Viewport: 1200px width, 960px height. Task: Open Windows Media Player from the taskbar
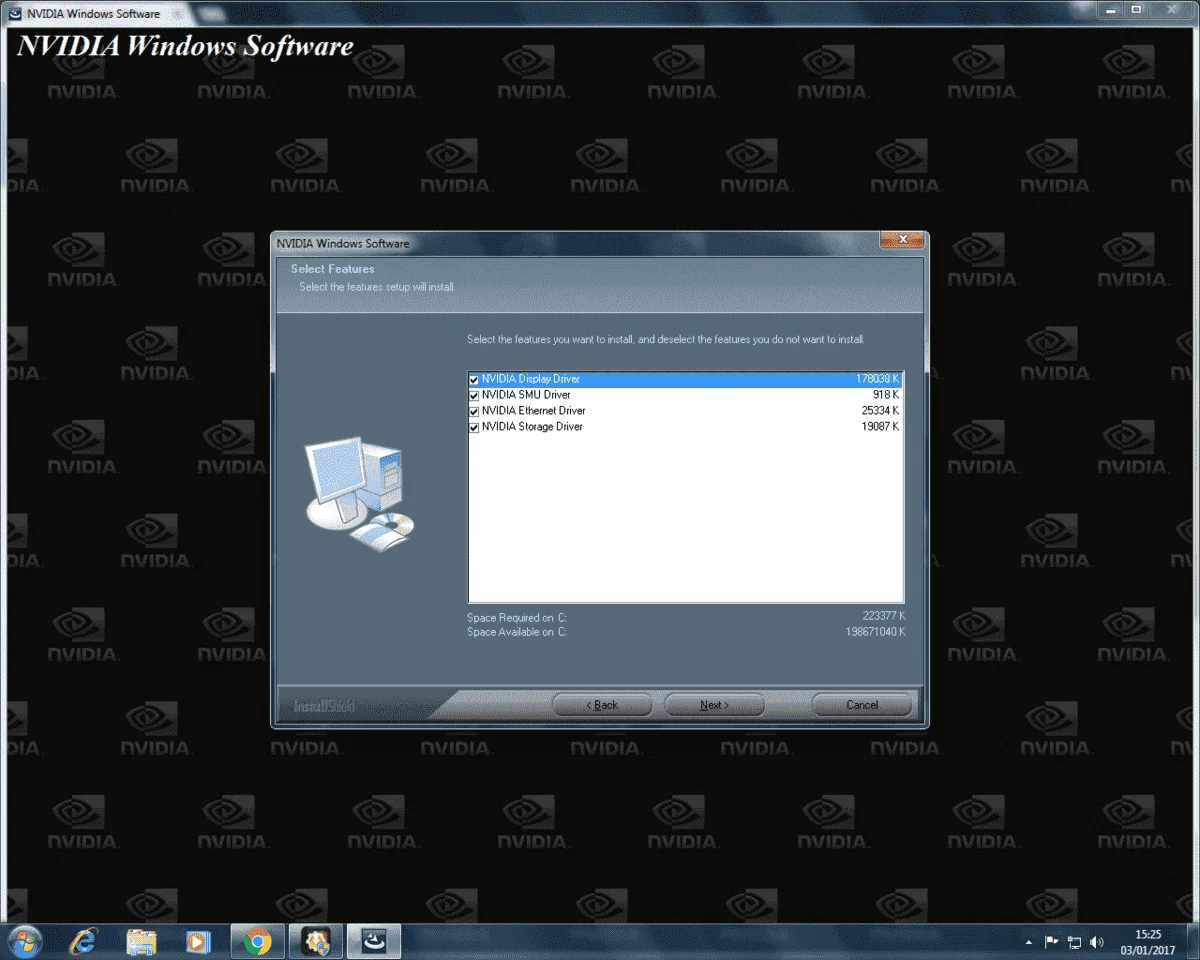point(198,941)
